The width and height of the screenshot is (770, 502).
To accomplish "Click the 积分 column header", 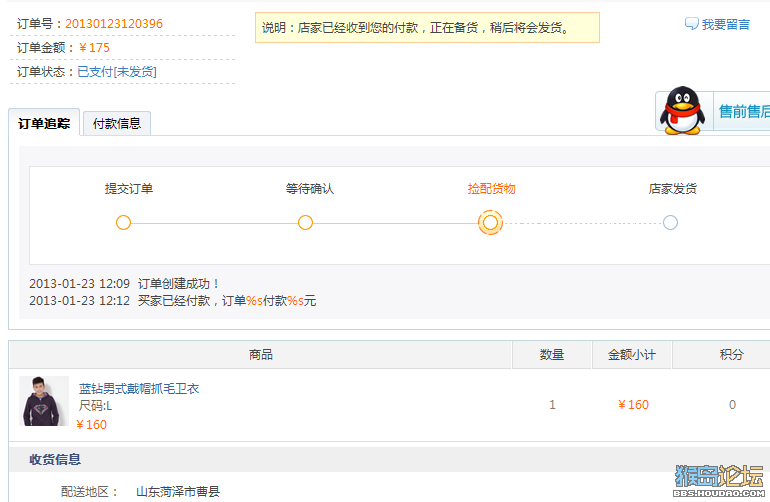I will (x=732, y=355).
